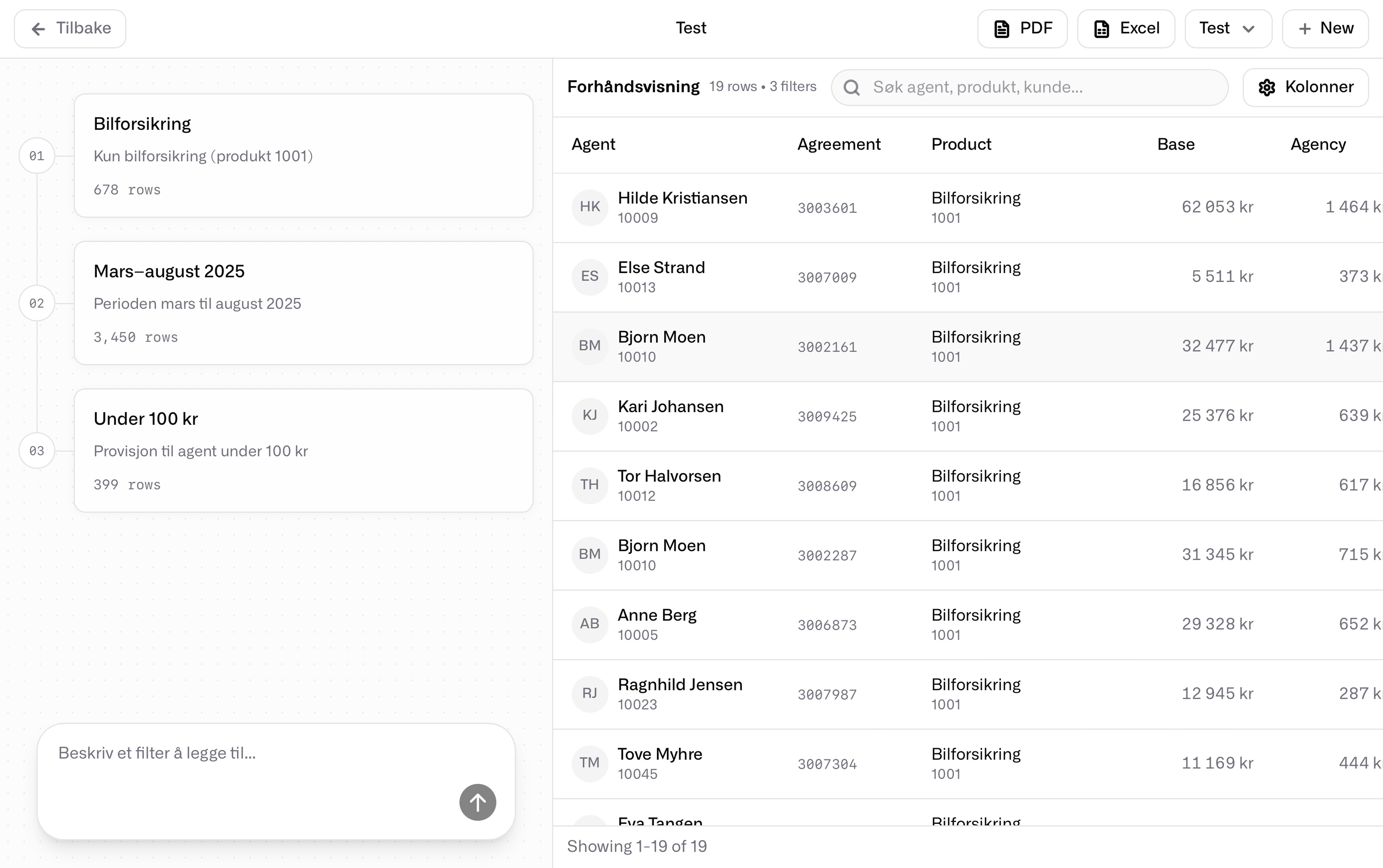Select the Under 100 kr filter card
Screen dimensions: 1383x868
(x=303, y=451)
